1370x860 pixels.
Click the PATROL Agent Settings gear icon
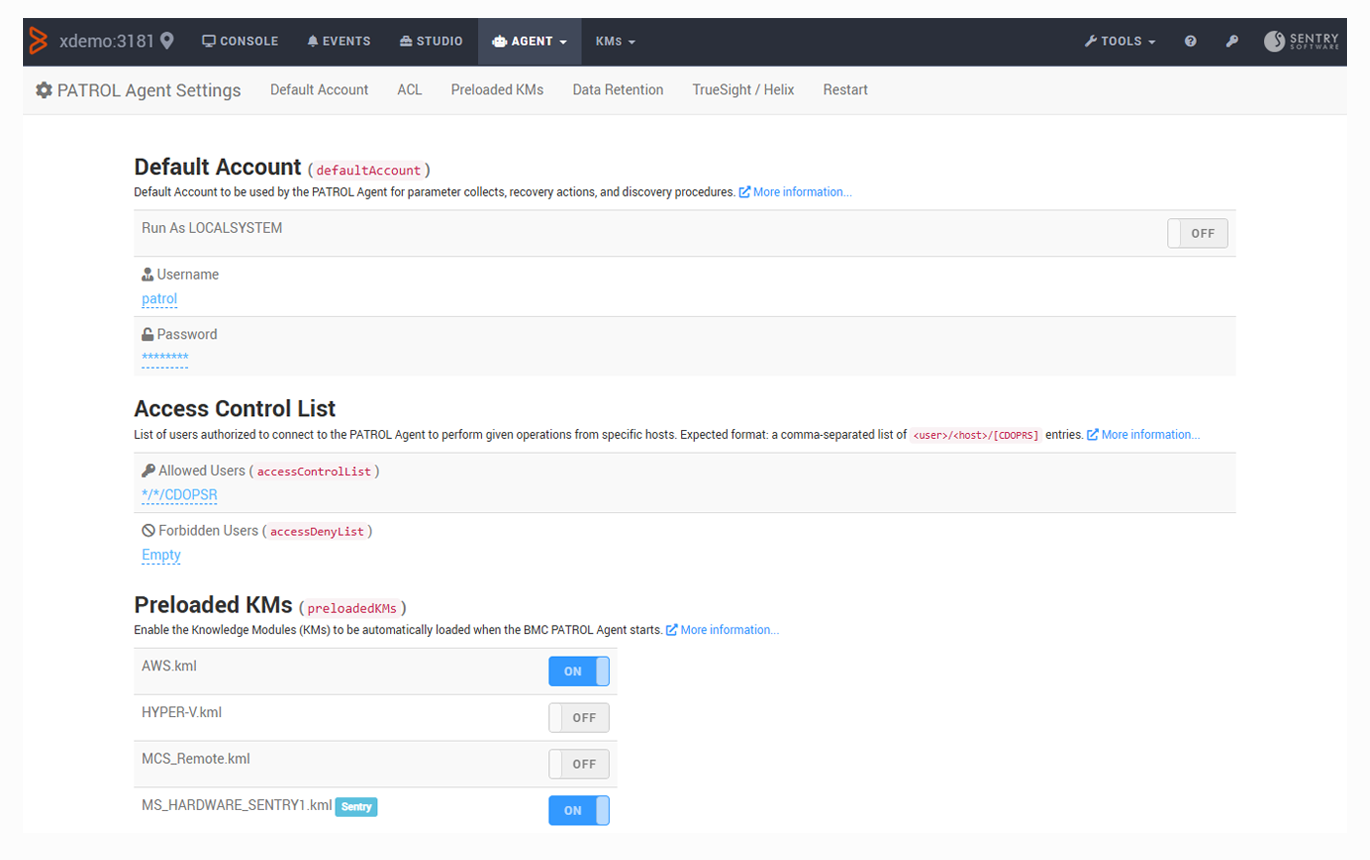click(x=44, y=90)
